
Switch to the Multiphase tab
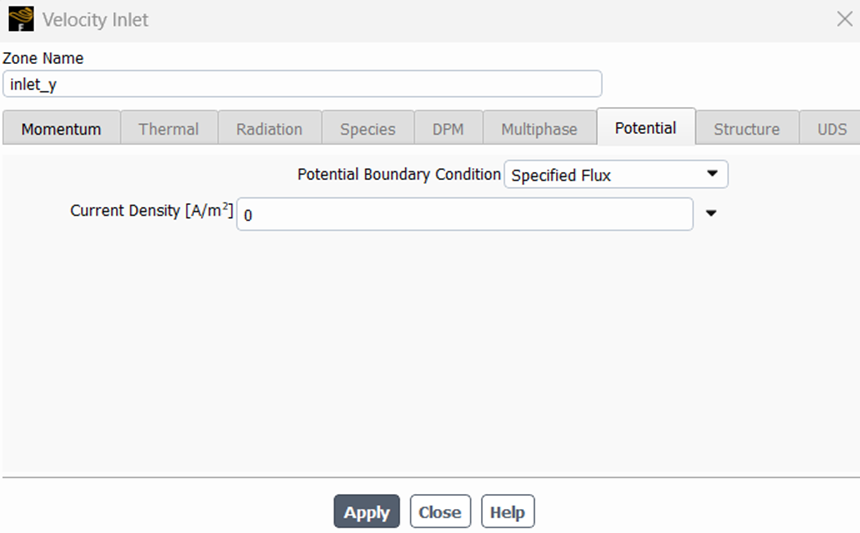[x=539, y=129]
